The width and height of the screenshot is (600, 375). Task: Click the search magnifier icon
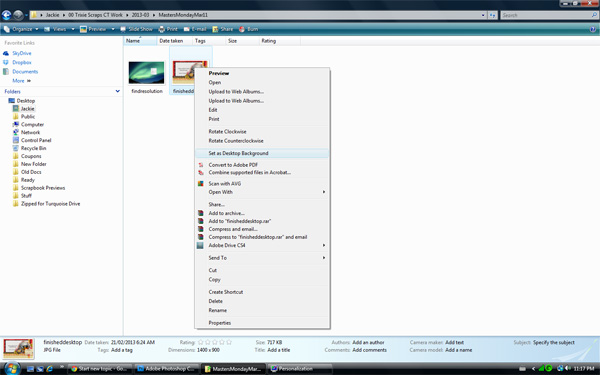tap(594, 15)
